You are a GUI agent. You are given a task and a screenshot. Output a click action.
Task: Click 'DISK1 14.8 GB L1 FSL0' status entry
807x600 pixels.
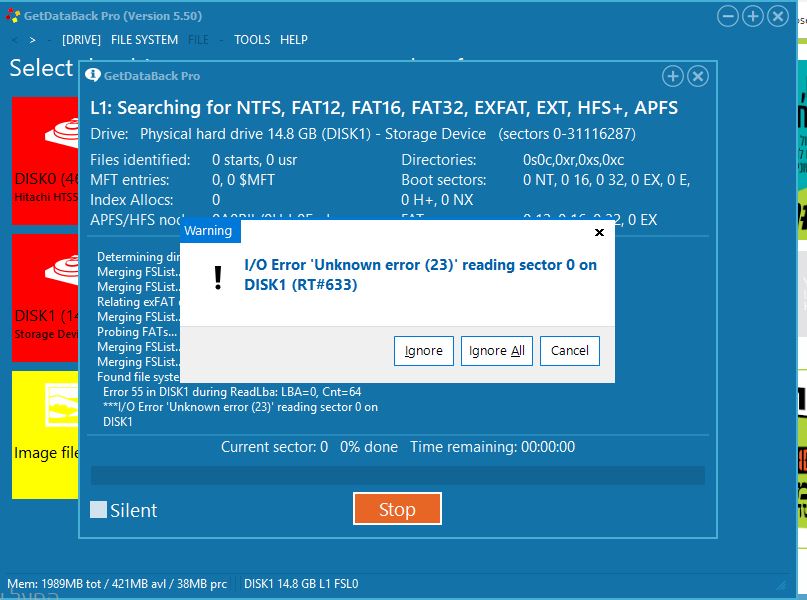point(301,584)
